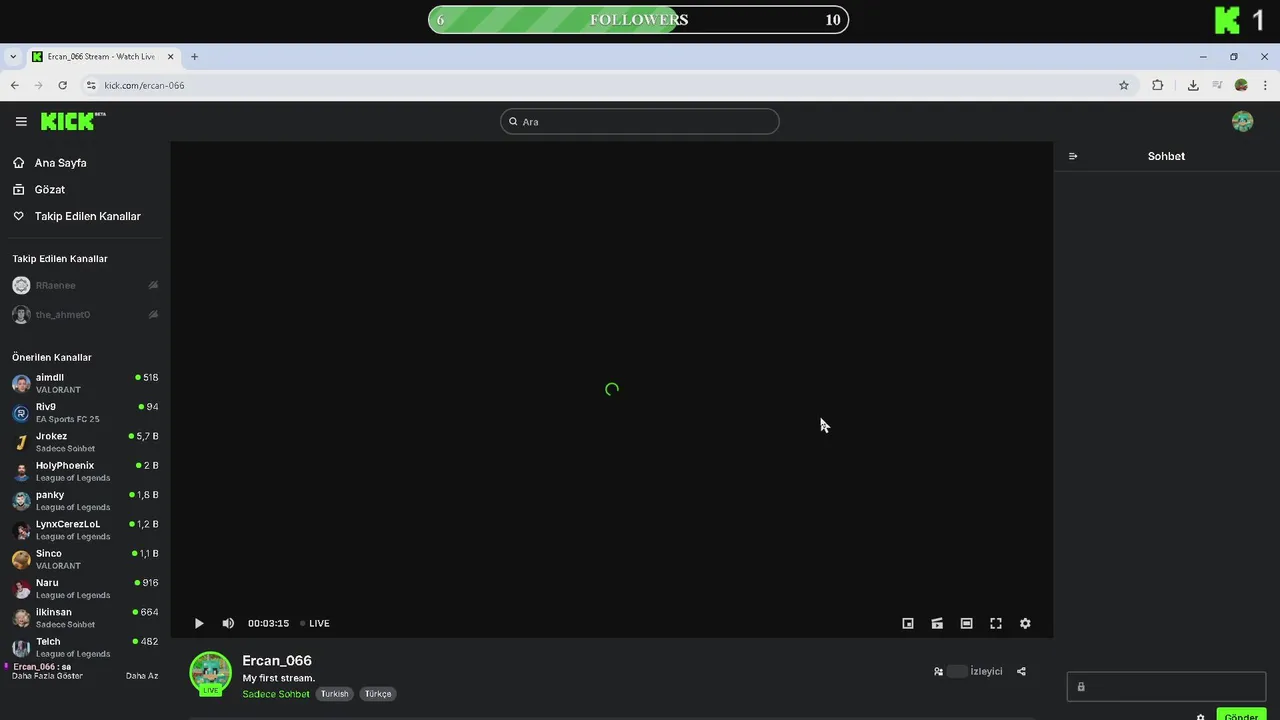The width and height of the screenshot is (1280, 720).
Task: Open the user profile avatar menu
Action: click(x=1243, y=122)
